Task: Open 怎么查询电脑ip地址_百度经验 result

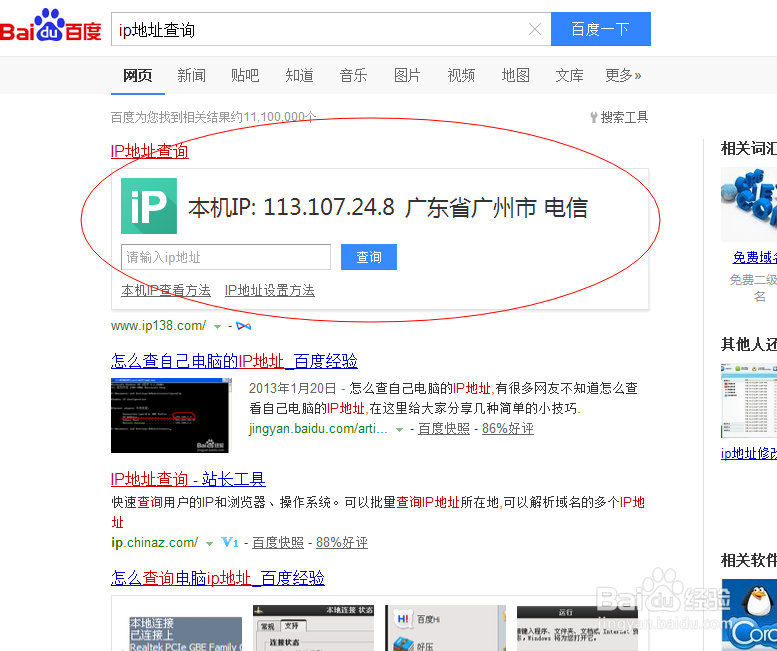Action: 218,578
